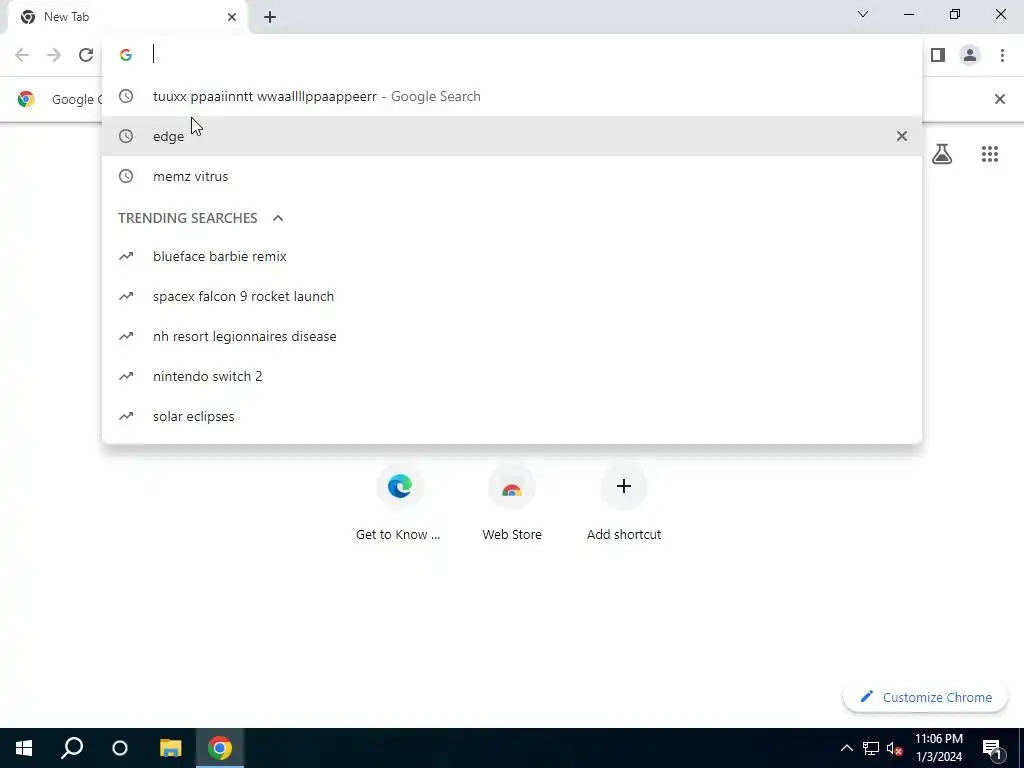Click the muted volume tray icon
The height and width of the screenshot is (768, 1024).
894,748
